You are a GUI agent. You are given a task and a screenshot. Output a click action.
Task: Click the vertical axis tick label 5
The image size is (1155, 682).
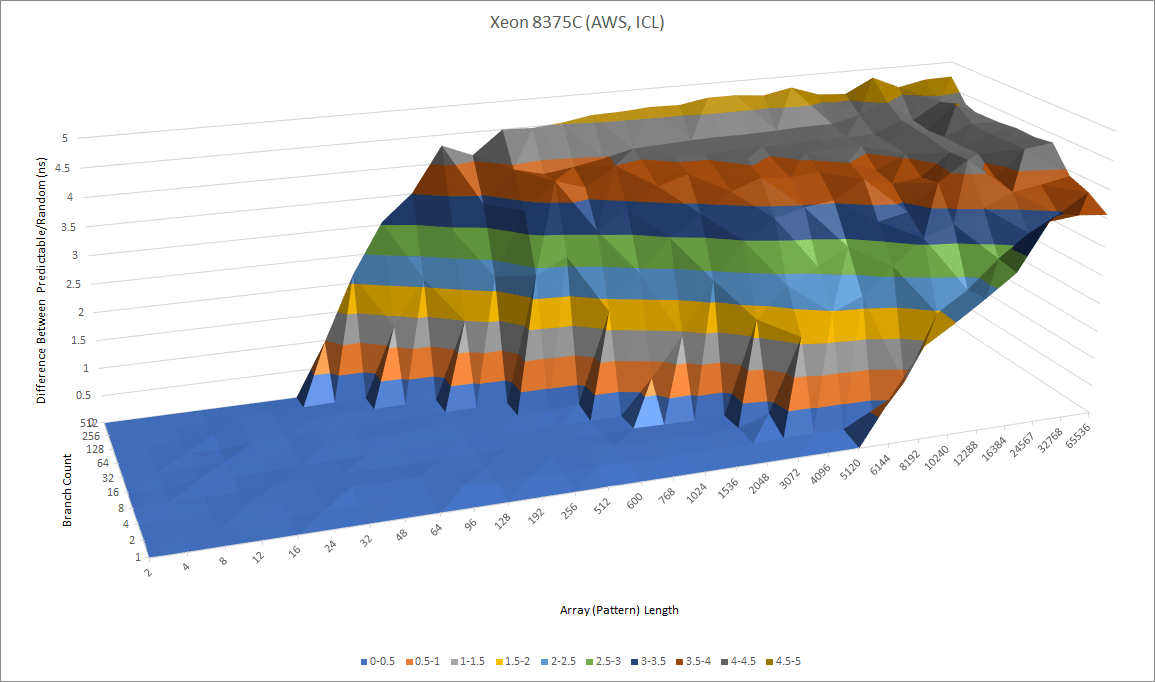pyautogui.click(x=65, y=138)
